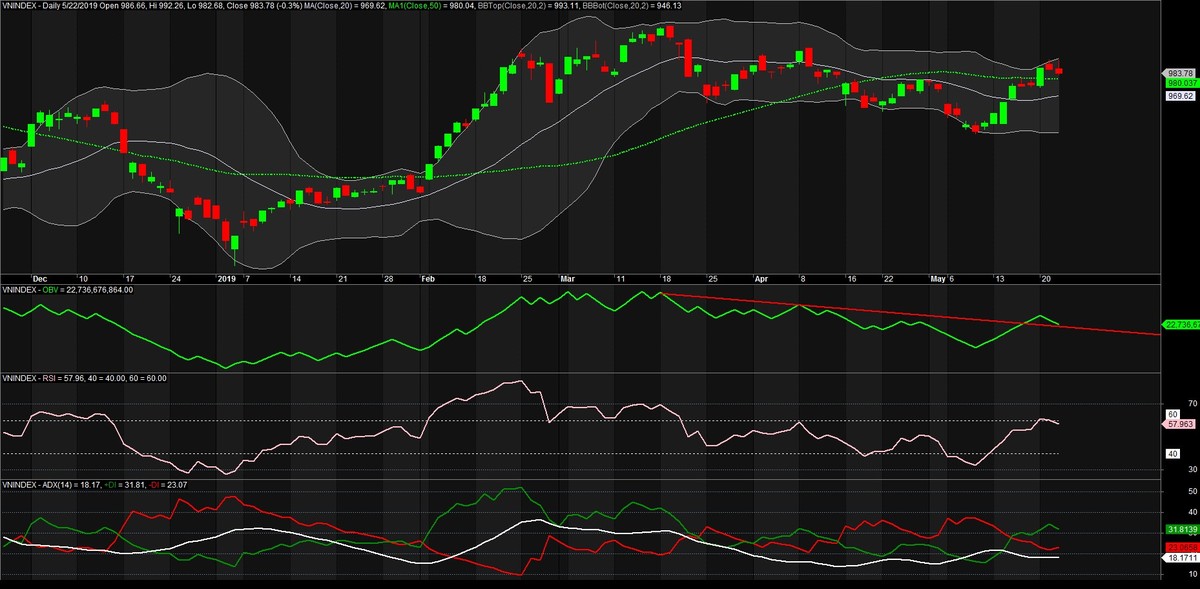1200x589 pixels.
Task: Select the red -DI value tag
Action: (x=1180, y=546)
